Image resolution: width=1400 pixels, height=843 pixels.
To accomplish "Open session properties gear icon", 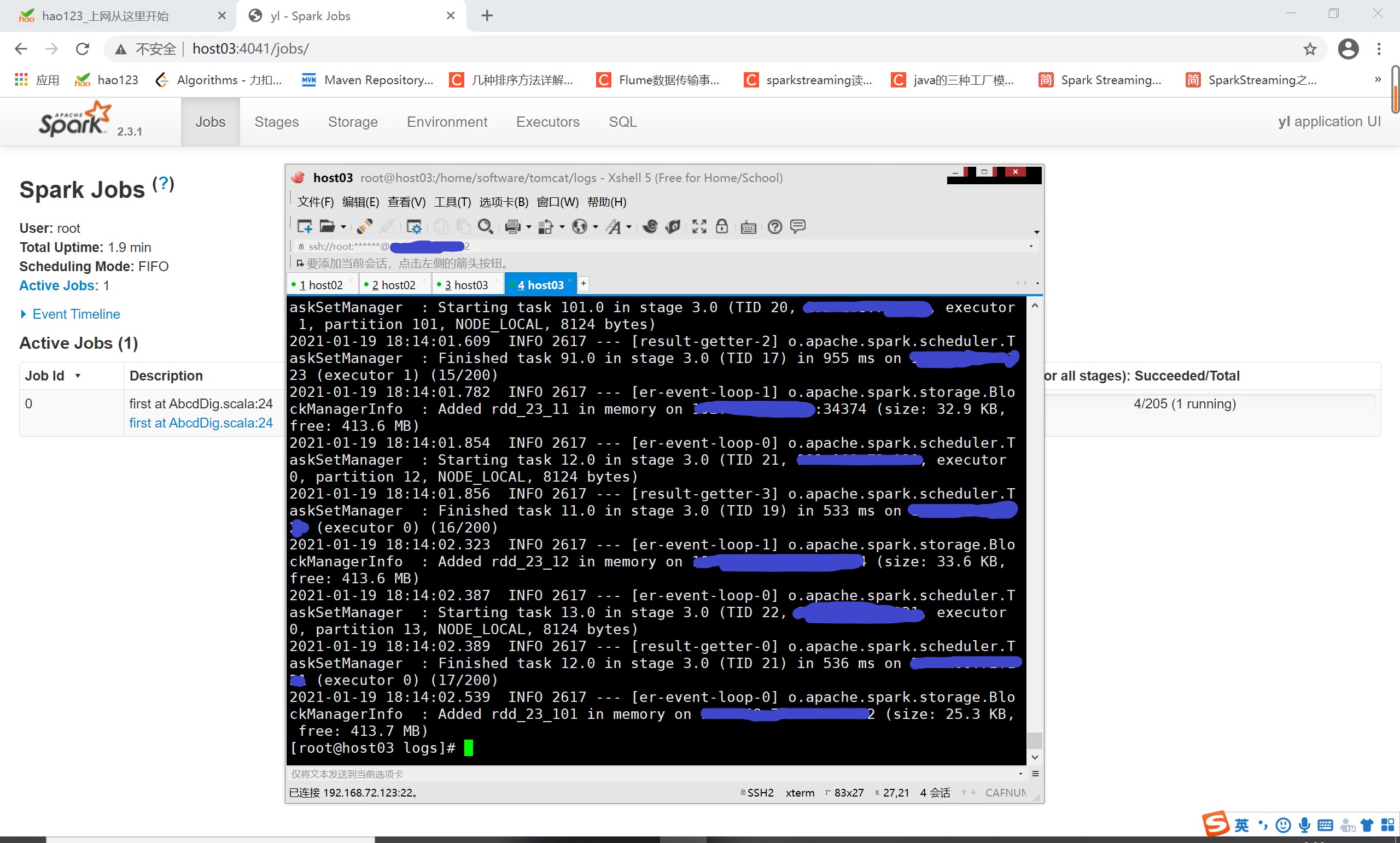I will 414,227.
